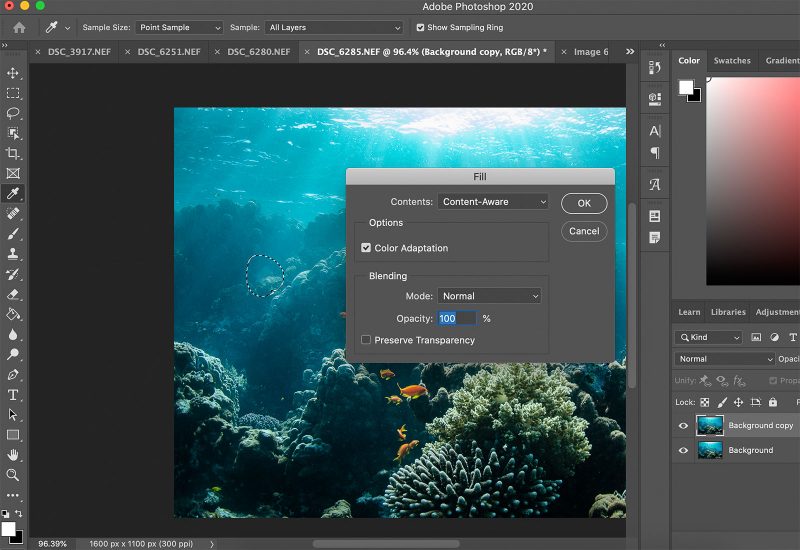Viewport: 800px width, 550px height.
Task: Open the Sample All Layers dropdown
Action: [x=334, y=28]
